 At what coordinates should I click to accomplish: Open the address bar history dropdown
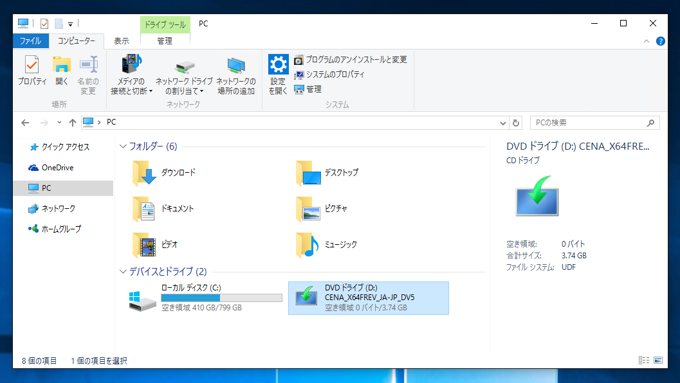point(503,123)
